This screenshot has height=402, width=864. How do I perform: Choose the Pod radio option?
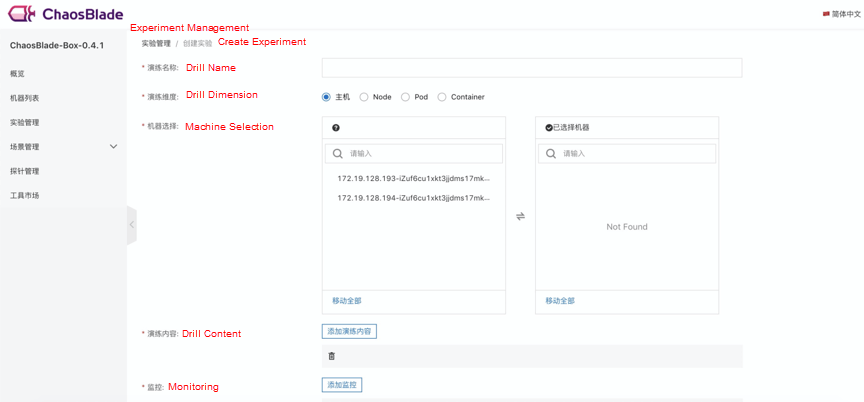pos(405,97)
